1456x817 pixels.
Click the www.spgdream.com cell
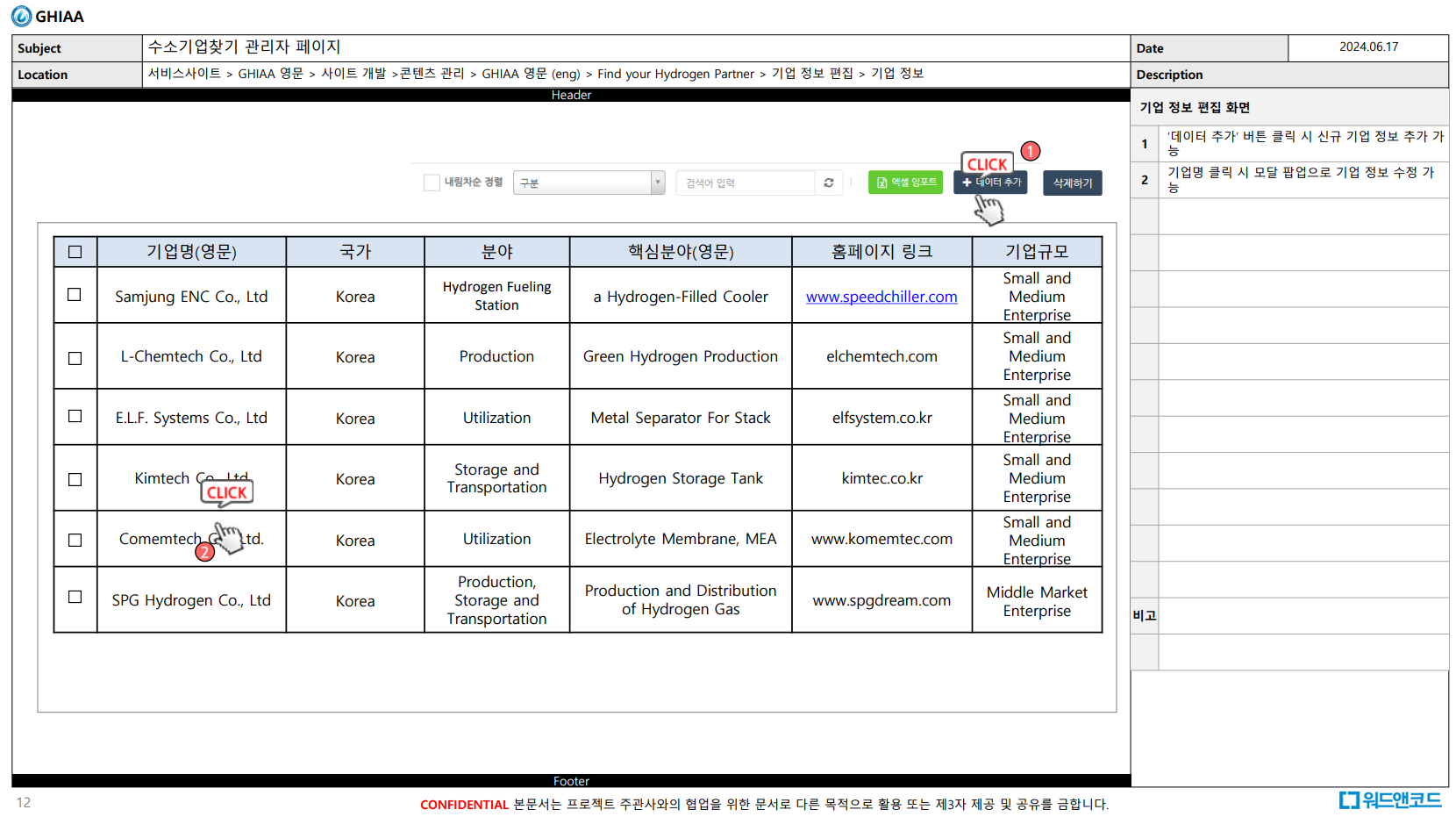pos(881,600)
